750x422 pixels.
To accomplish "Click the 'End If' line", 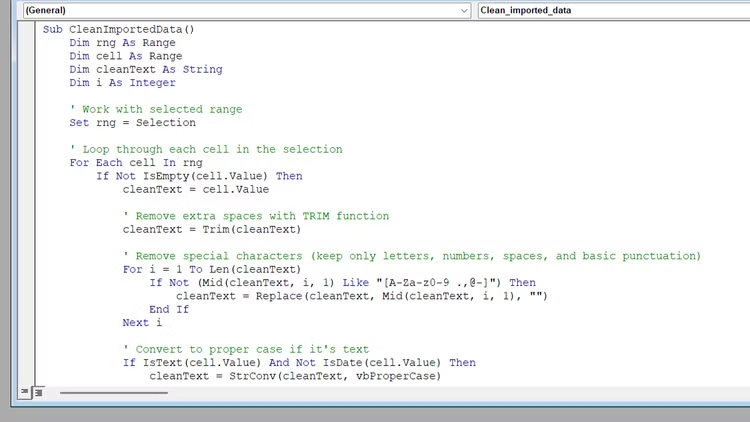I will [x=169, y=310].
